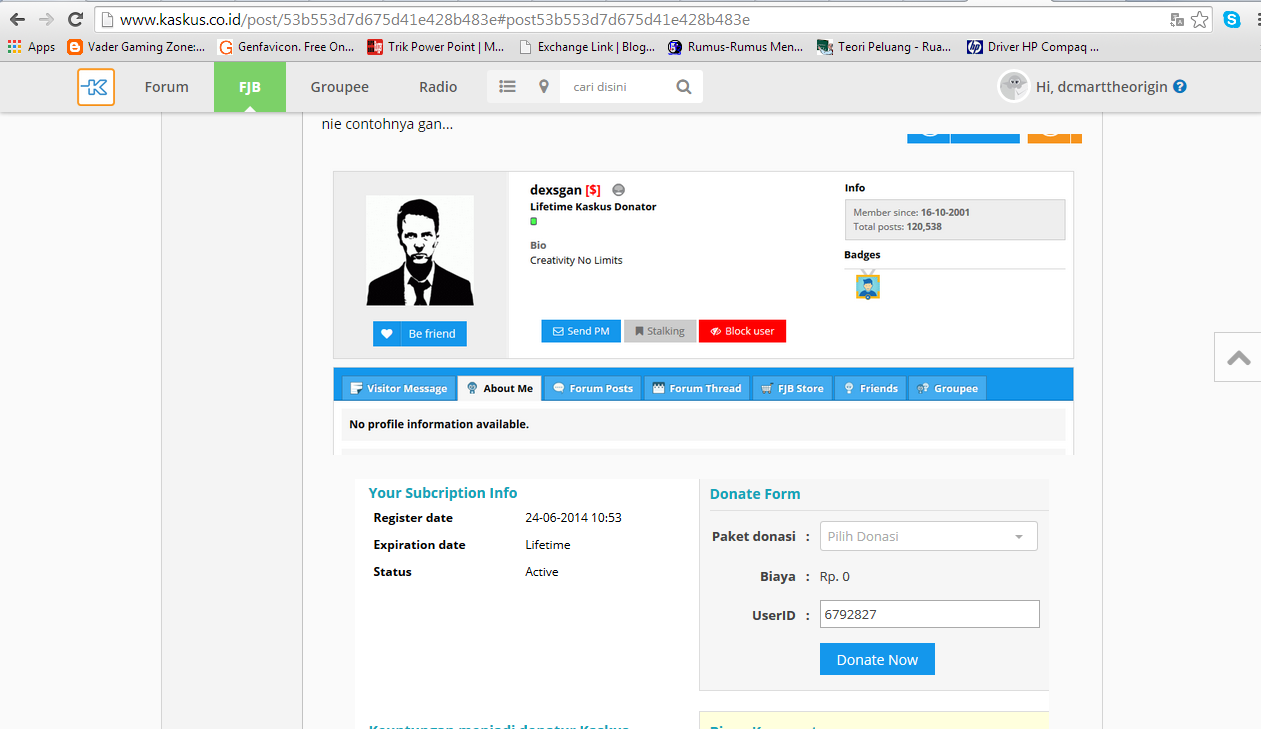Click register date value 24-06-2014 10:53
1261x729 pixels.
[x=573, y=518]
